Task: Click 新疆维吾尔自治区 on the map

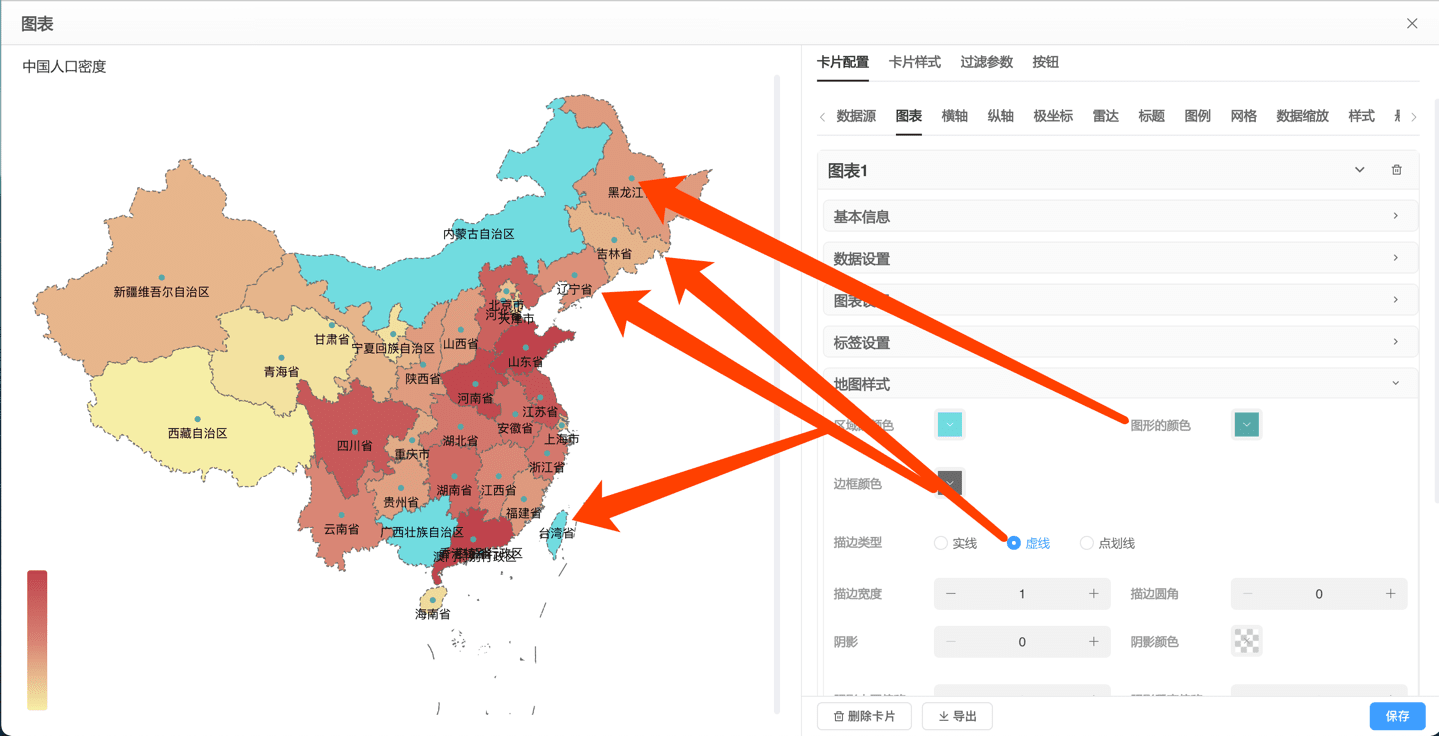Action: point(161,292)
